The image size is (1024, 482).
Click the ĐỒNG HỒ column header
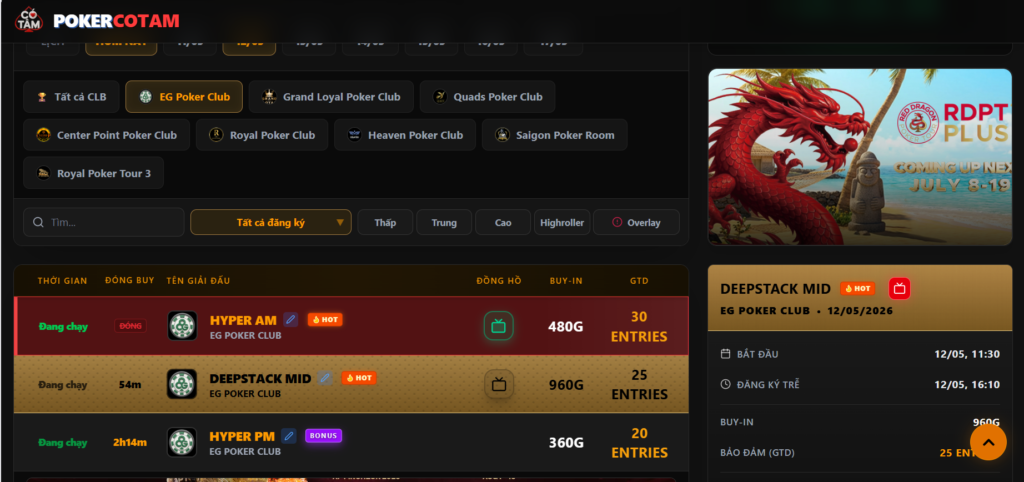pyautogui.click(x=499, y=281)
